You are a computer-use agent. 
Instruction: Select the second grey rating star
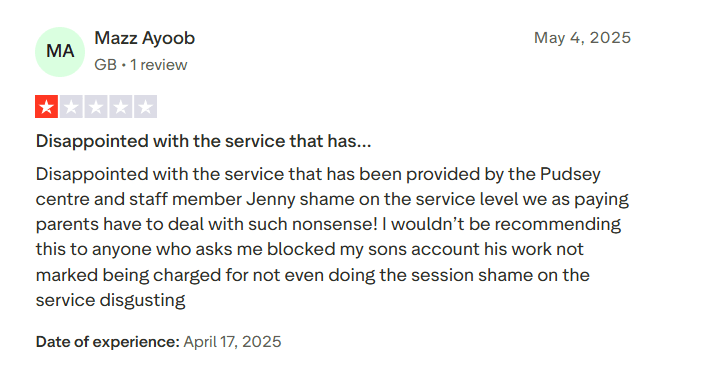tap(71, 107)
